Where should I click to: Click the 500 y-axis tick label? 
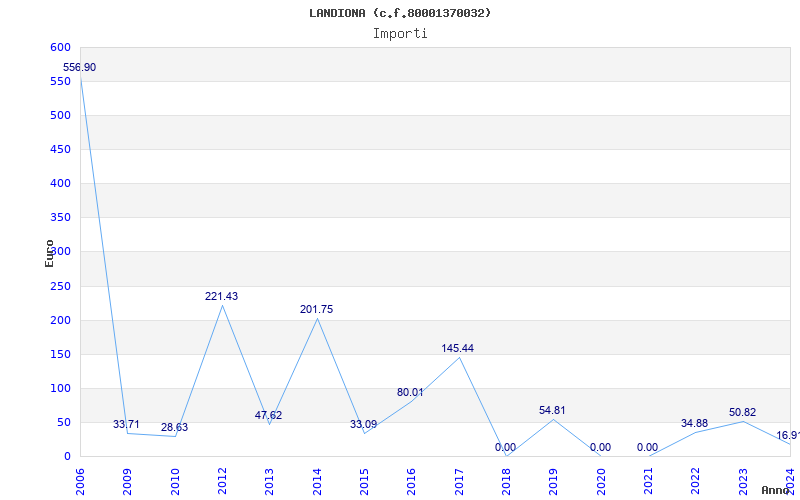[x=60, y=115]
